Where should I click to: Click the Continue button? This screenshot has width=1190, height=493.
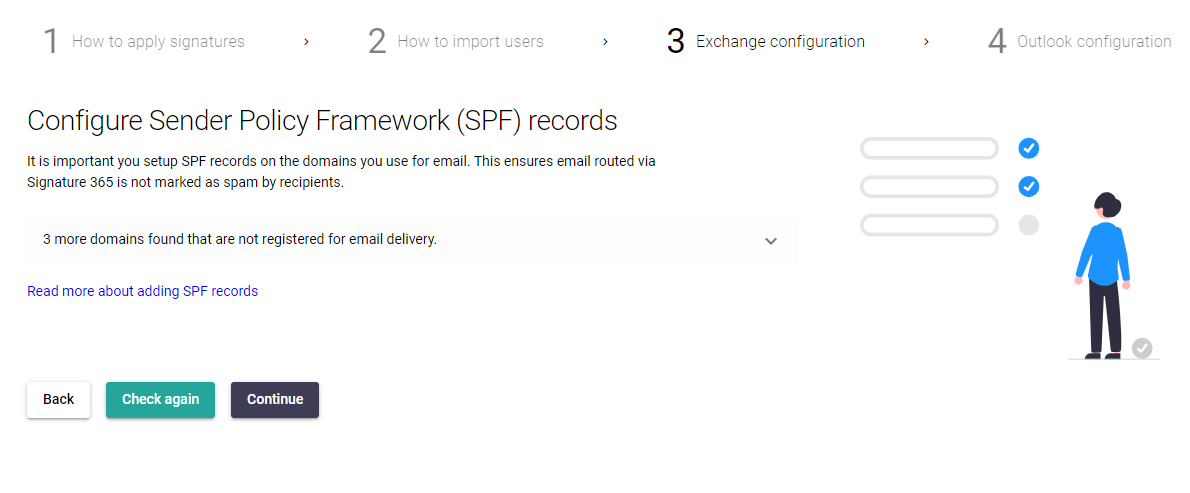click(275, 400)
